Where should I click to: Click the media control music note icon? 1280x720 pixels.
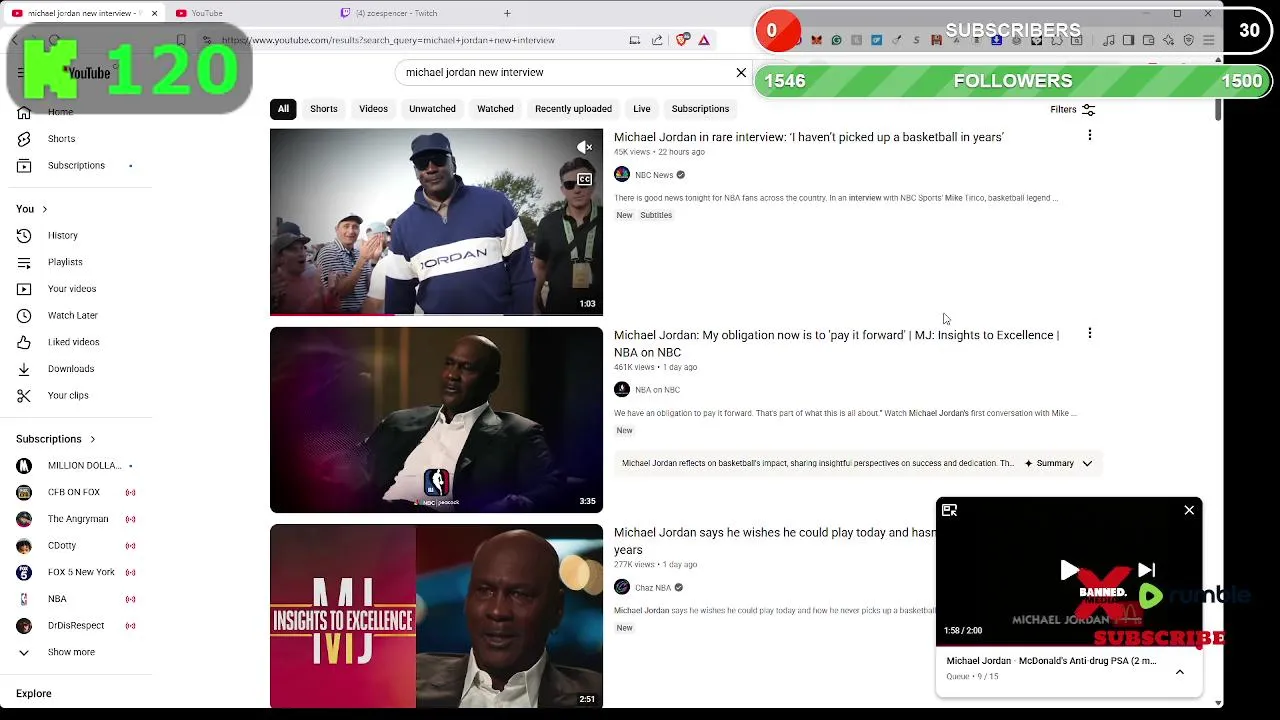[x=1108, y=40]
